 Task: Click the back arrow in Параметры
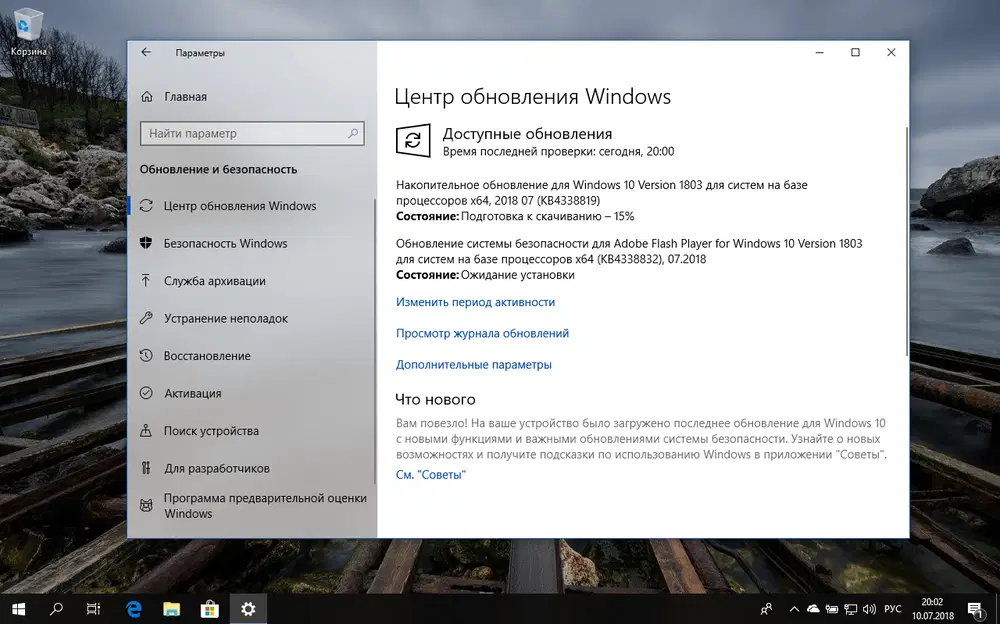[145, 52]
